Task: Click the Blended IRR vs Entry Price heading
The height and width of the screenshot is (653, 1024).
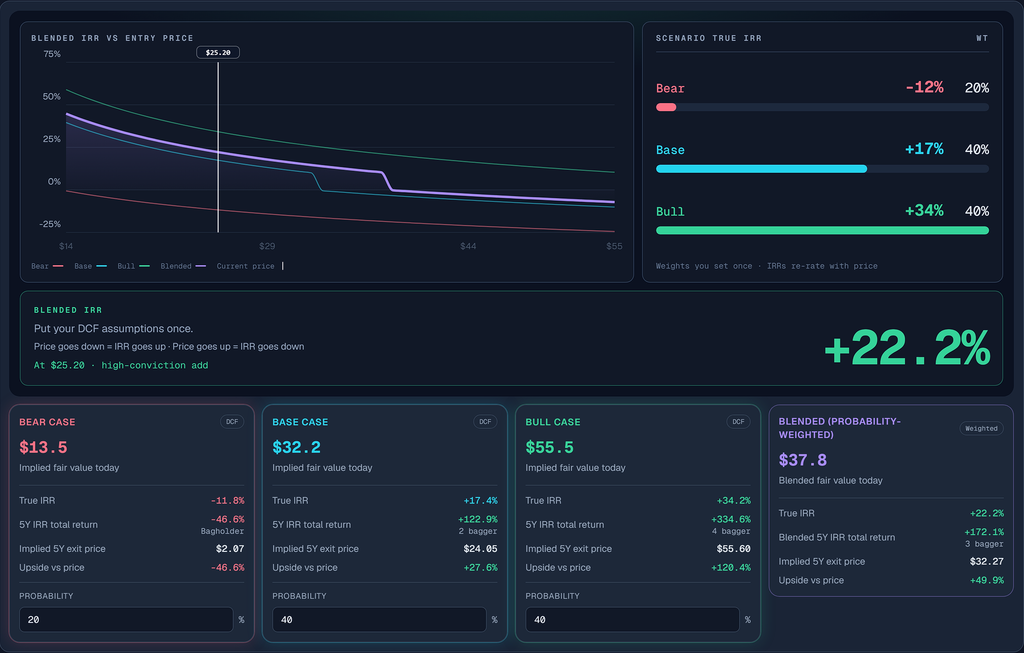Action: click(112, 38)
